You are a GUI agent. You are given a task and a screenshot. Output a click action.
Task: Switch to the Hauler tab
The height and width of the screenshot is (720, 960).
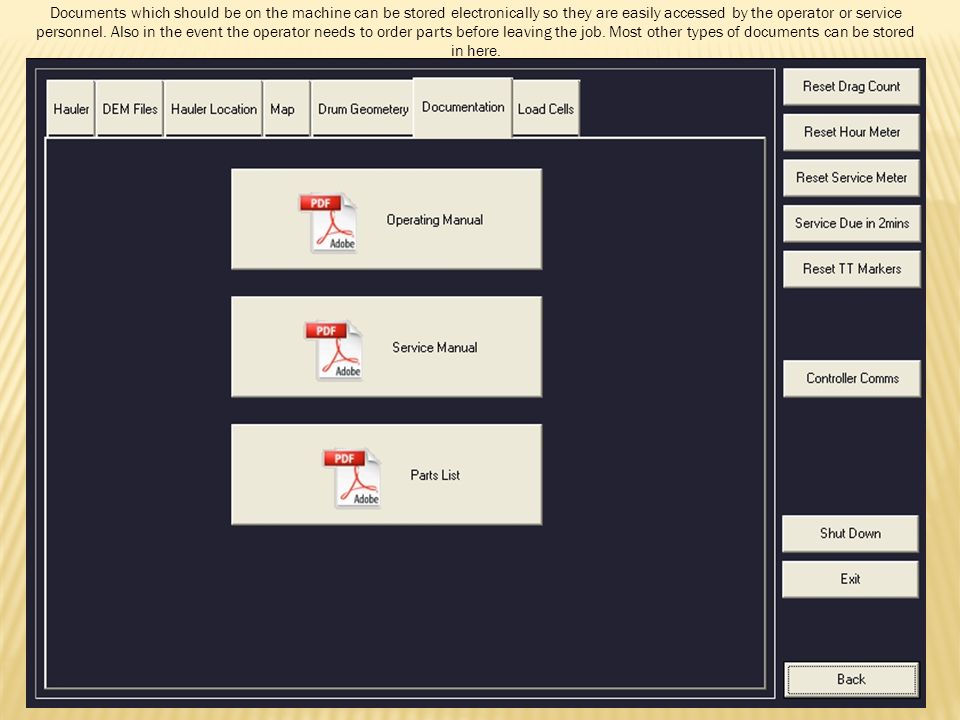[71, 108]
